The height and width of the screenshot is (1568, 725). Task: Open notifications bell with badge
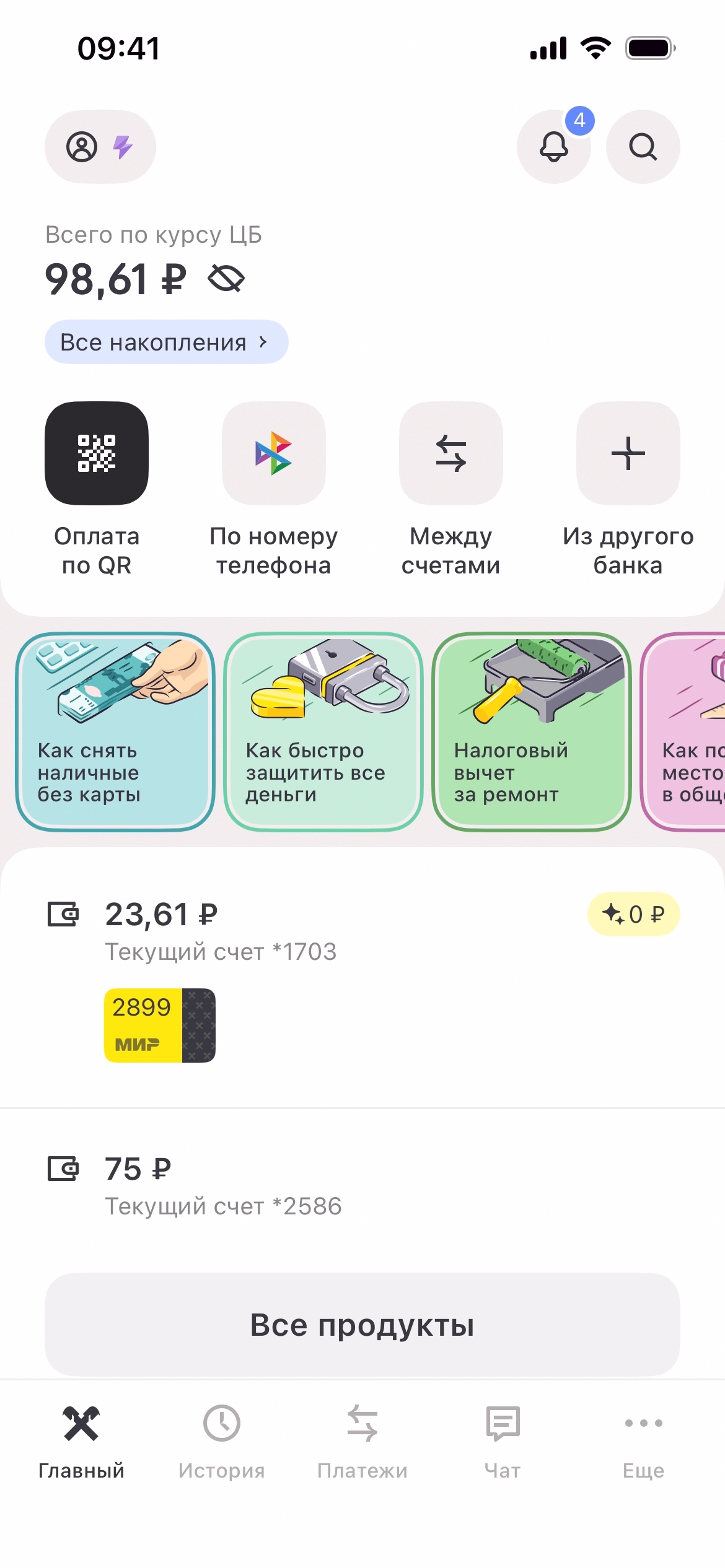click(x=554, y=147)
